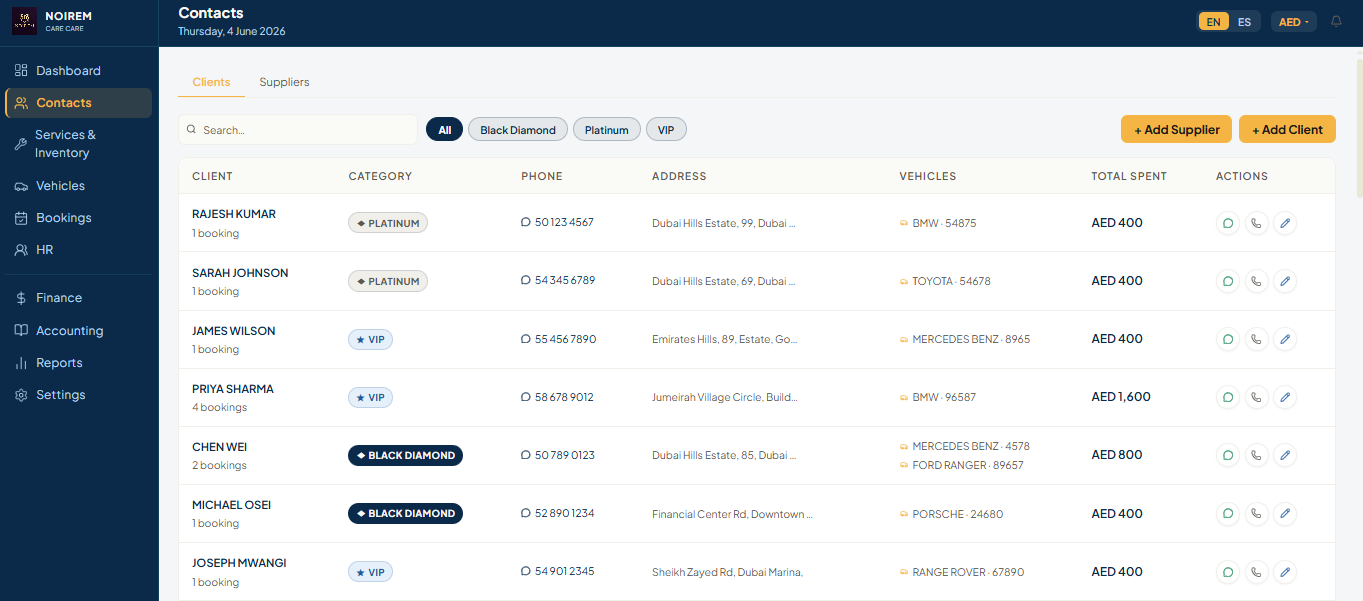Open notifications bell
The height and width of the screenshot is (601, 1363).
(1336, 21)
